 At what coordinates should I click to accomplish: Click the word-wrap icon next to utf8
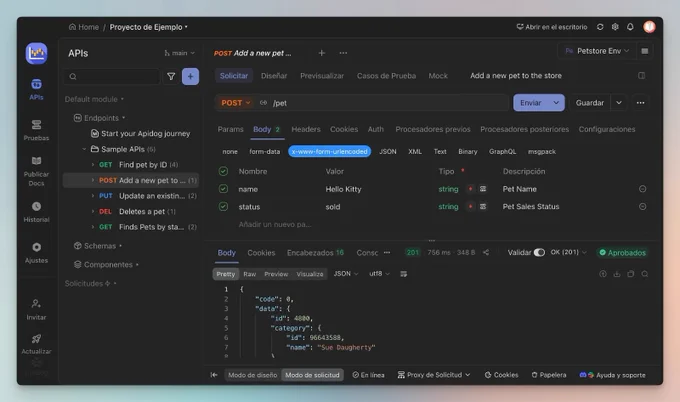[403, 274]
